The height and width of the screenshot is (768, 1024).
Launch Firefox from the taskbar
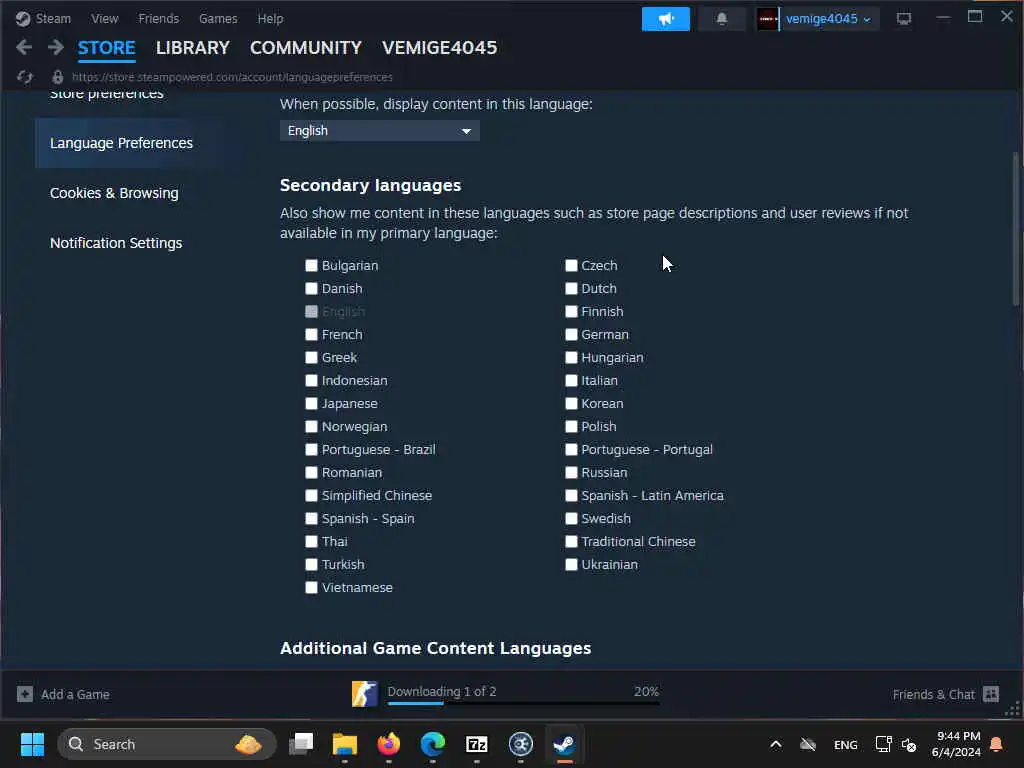tap(389, 744)
